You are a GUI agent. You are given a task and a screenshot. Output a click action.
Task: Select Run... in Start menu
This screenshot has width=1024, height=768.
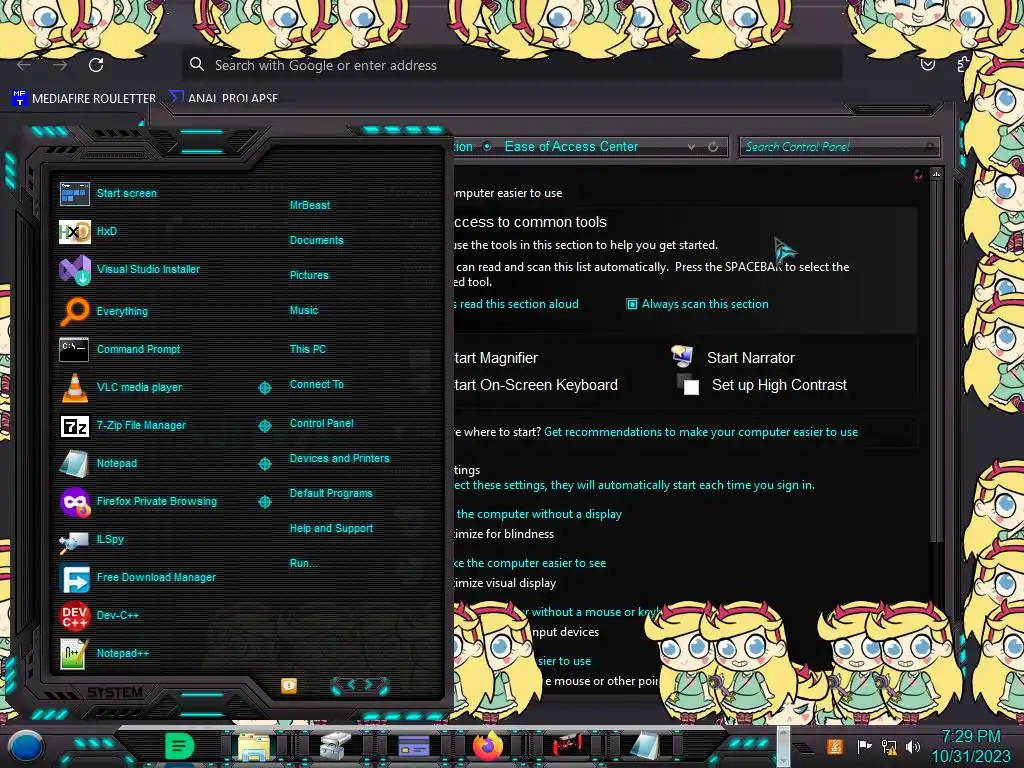click(303, 564)
